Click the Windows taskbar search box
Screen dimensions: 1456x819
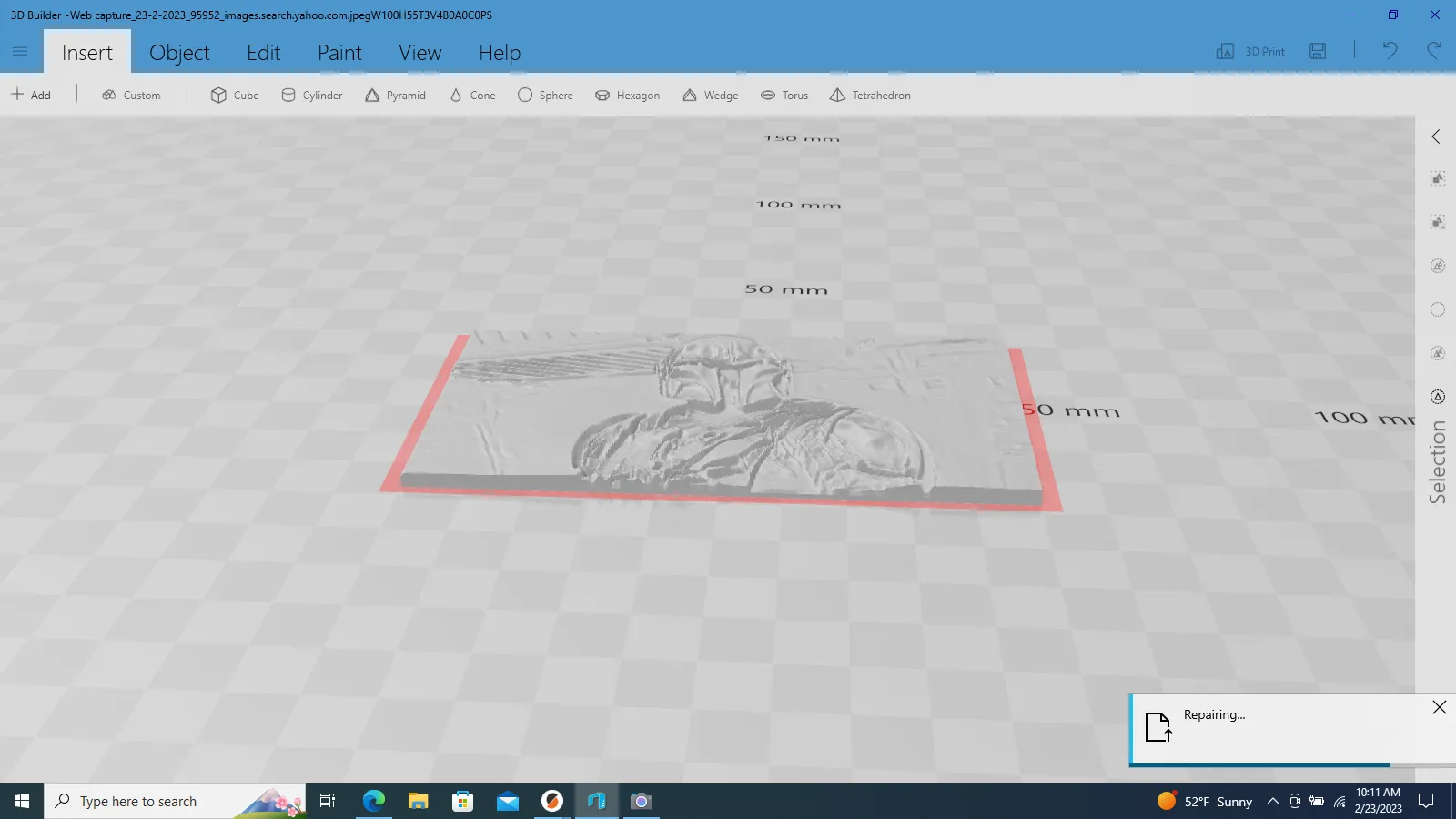[x=173, y=802]
